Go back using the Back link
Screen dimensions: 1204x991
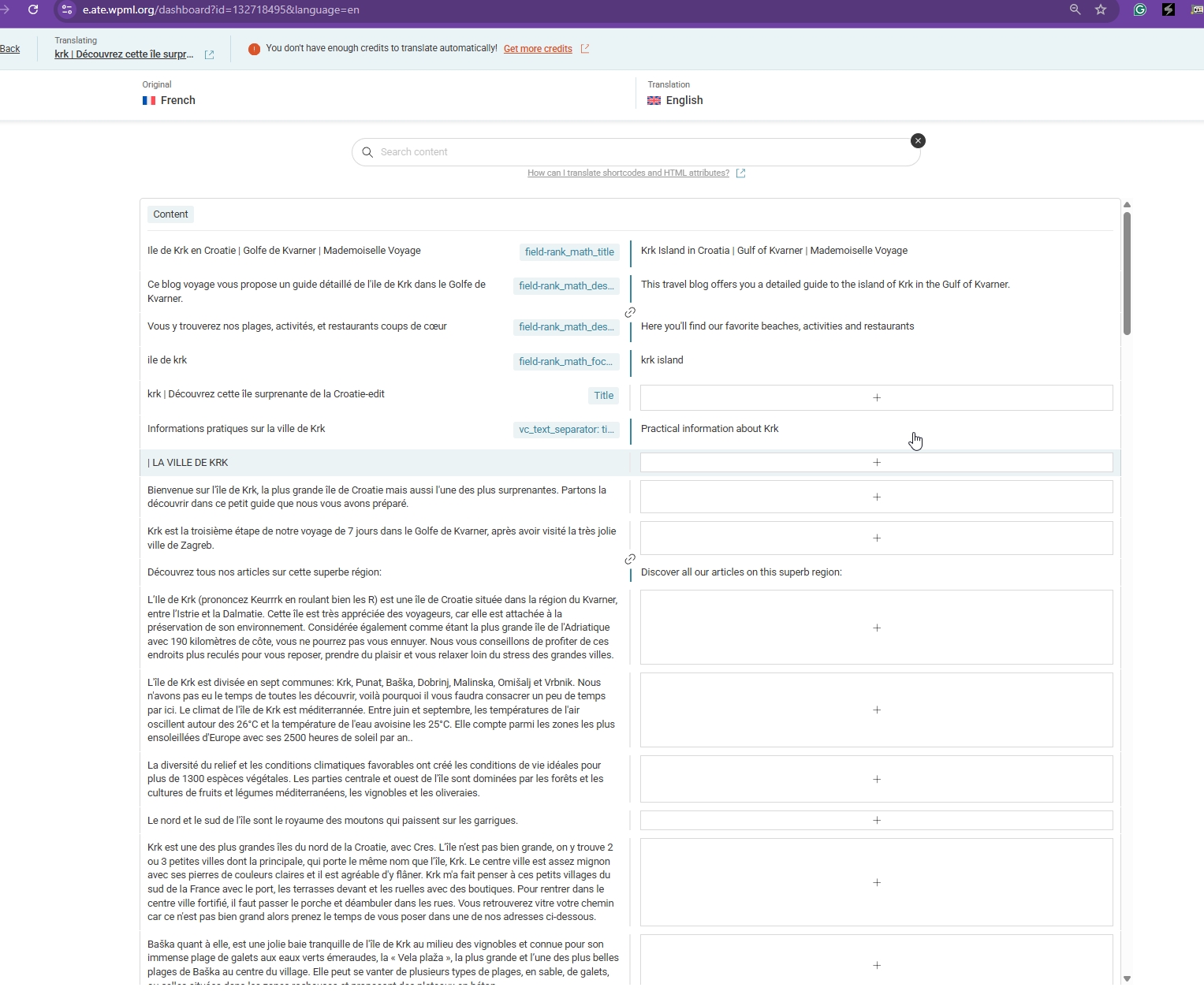pyautogui.click(x=10, y=49)
